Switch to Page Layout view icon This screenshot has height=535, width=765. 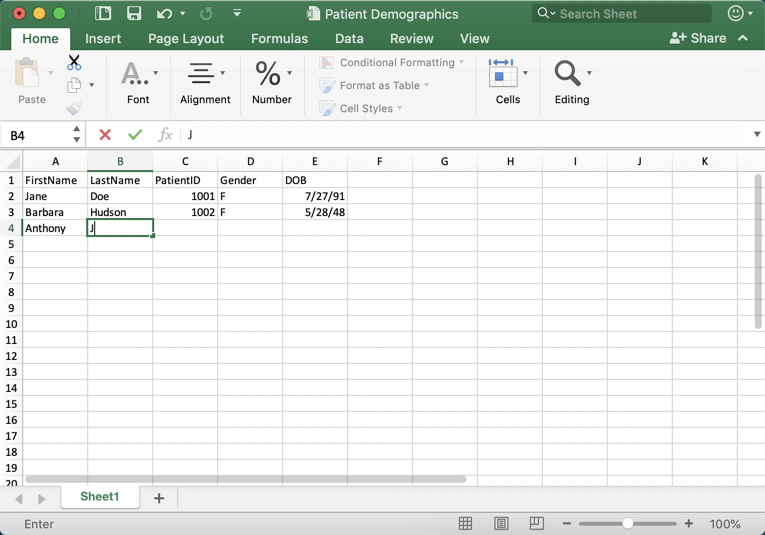pyautogui.click(x=501, y=524)
